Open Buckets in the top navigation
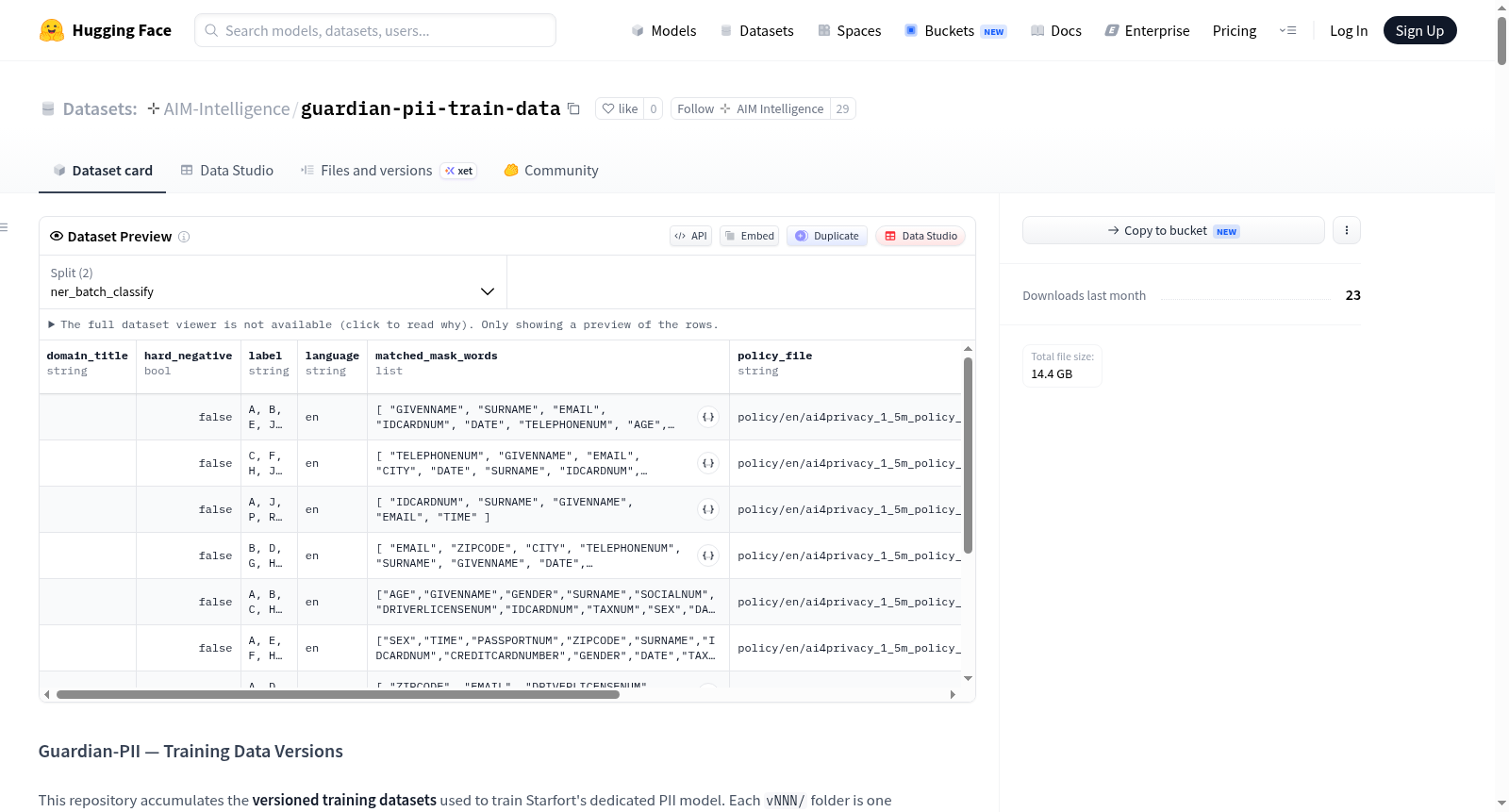The height and width of the screenshot is (812, 1509). tap(955, 30)
